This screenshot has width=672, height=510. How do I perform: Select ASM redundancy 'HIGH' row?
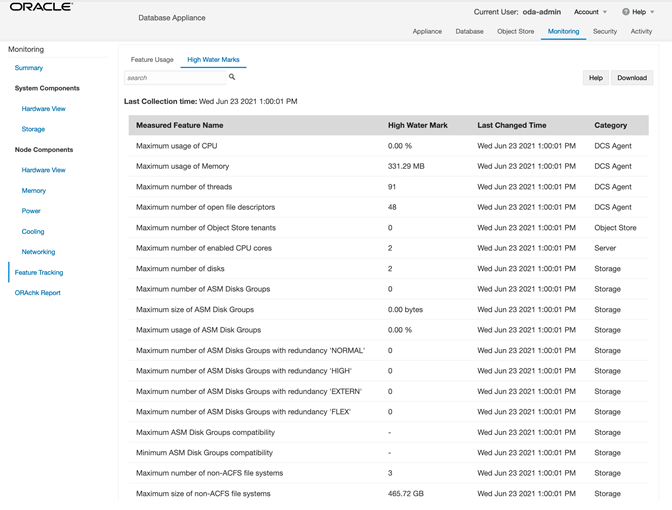(x=389, y=371)
